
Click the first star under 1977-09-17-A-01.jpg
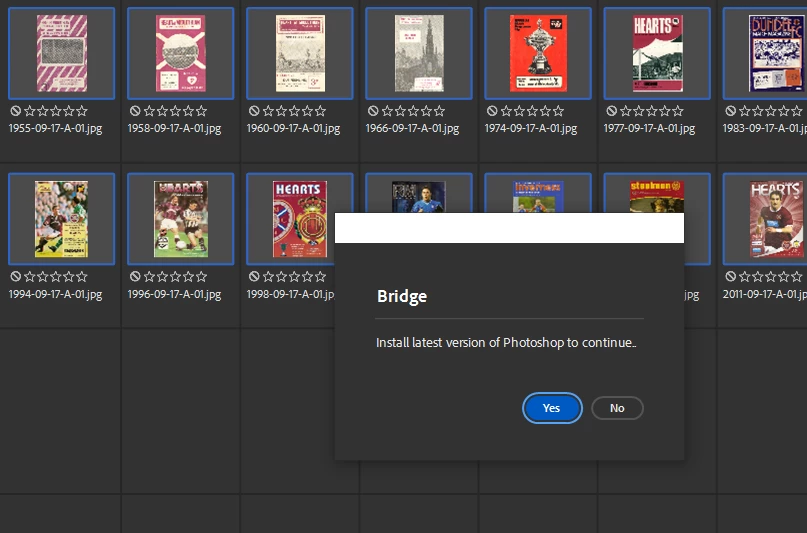(x=626, y=111)
